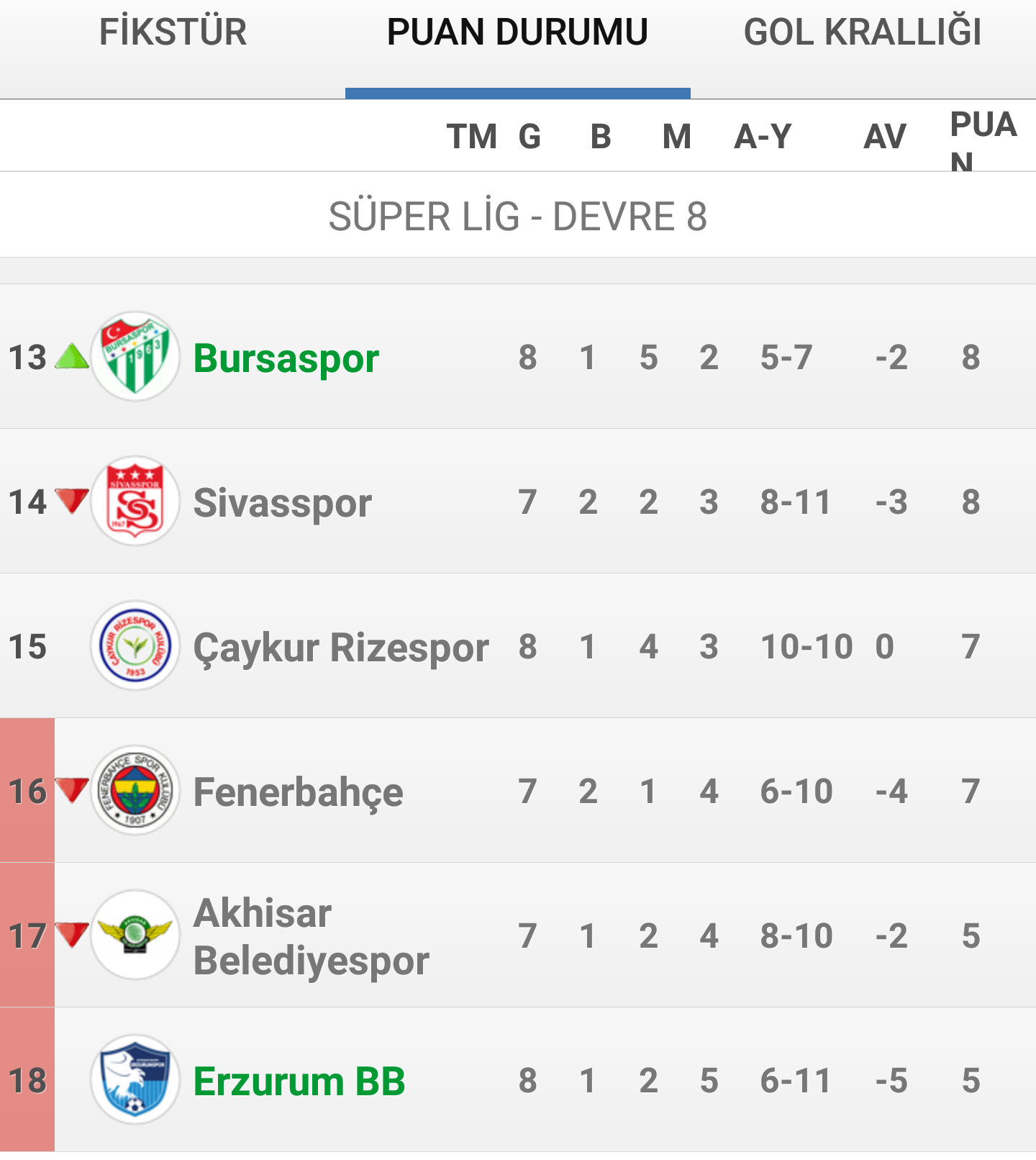Select the Çaykur Rizespor crest
The height and width of the screenshot is (1160, 1036).
pyautogui.click(x=135, y=646)
